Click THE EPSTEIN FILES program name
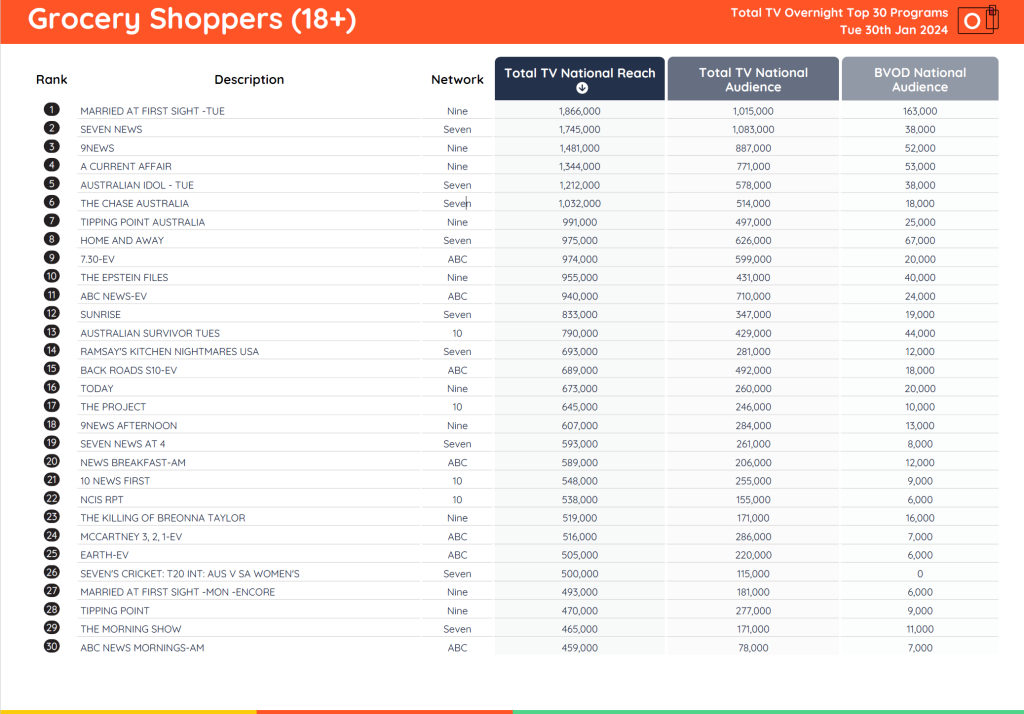Screen dimensions: 1024x714 coord(124,278)
